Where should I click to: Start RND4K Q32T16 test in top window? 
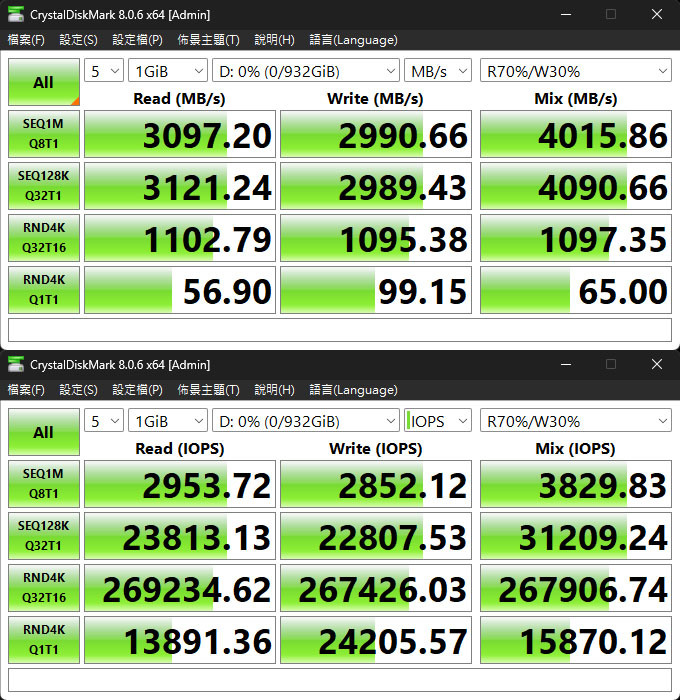click(x=44, y=238)
